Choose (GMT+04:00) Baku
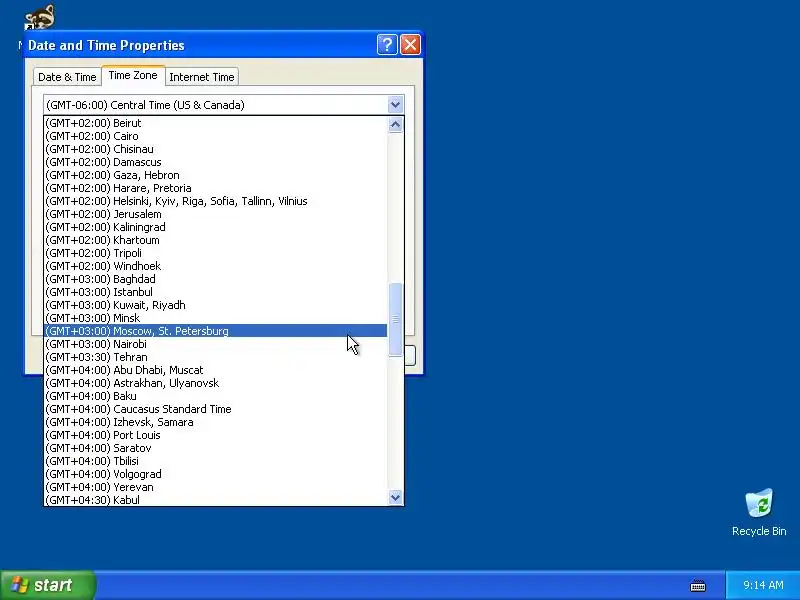Viewport: 800px width, 600px height. (216, 396)
